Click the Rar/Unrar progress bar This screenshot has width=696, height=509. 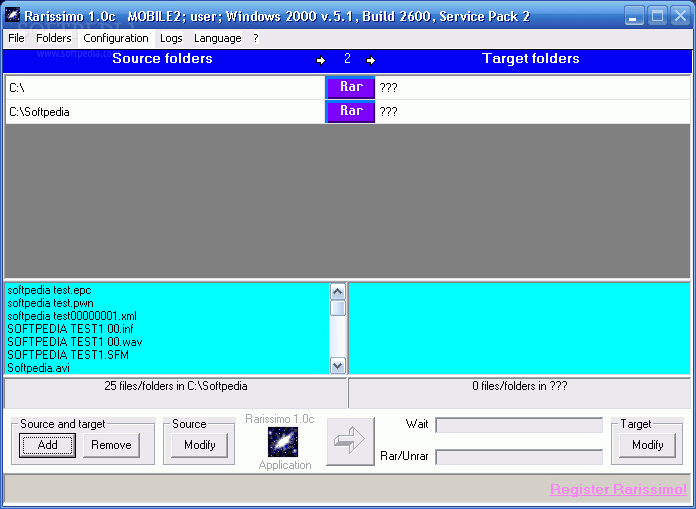click(x=519, y=457)
